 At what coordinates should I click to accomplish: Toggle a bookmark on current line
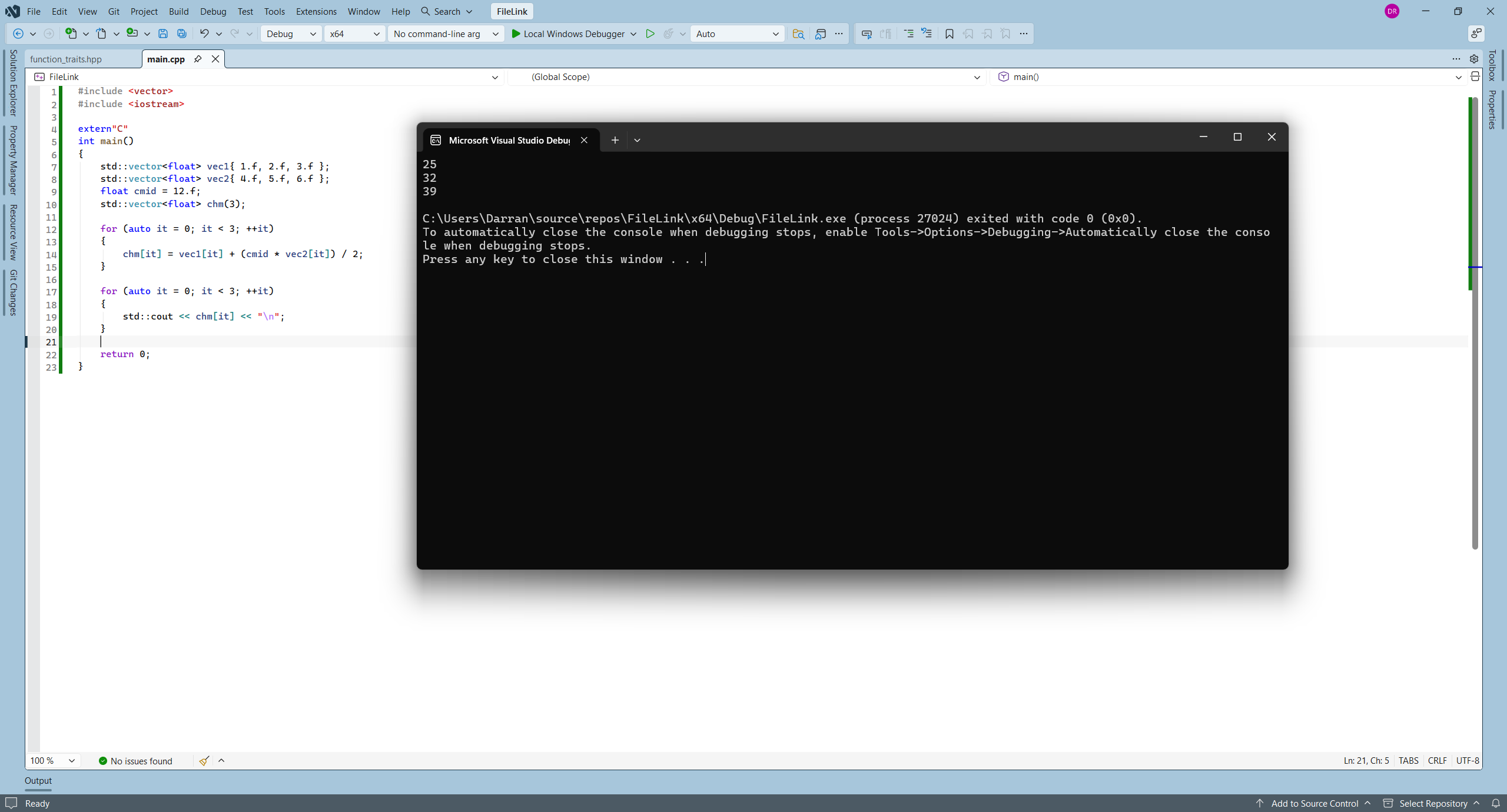pyautogui.click(x=949, y=34)
